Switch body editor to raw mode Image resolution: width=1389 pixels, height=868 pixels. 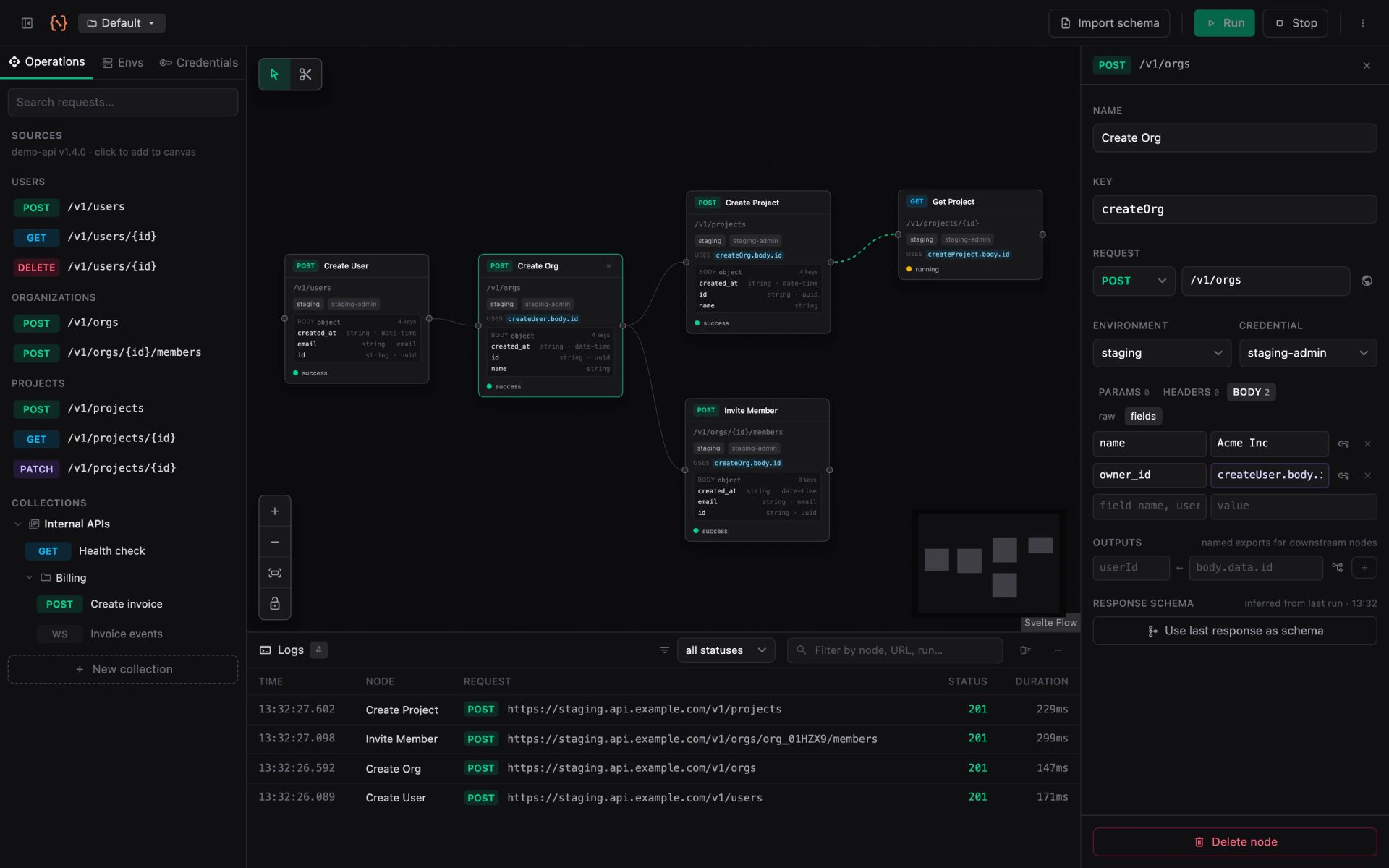[1107, 417]
